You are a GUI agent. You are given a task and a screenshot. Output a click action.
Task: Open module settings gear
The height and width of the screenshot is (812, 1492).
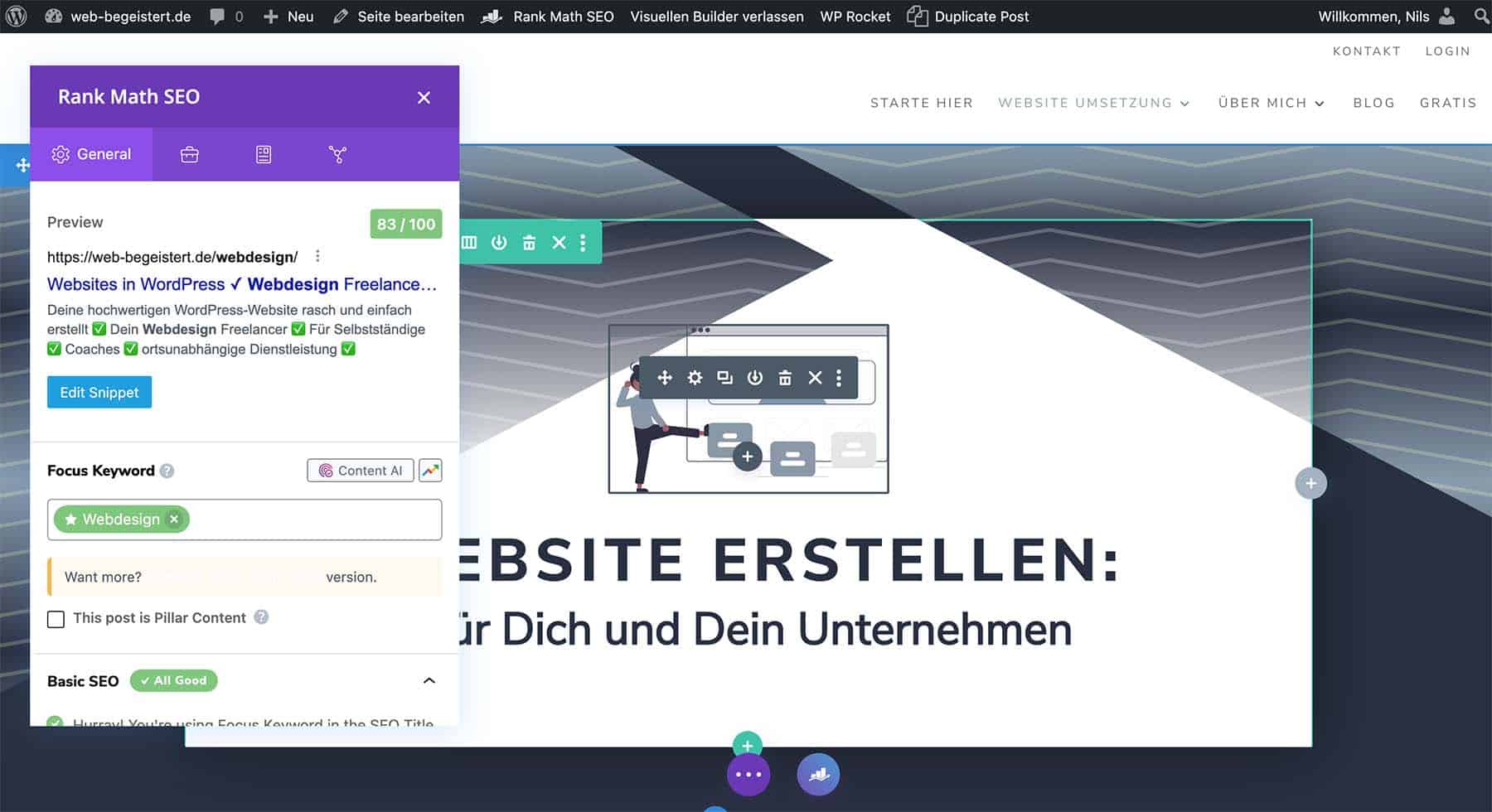[x=695, y=378]
